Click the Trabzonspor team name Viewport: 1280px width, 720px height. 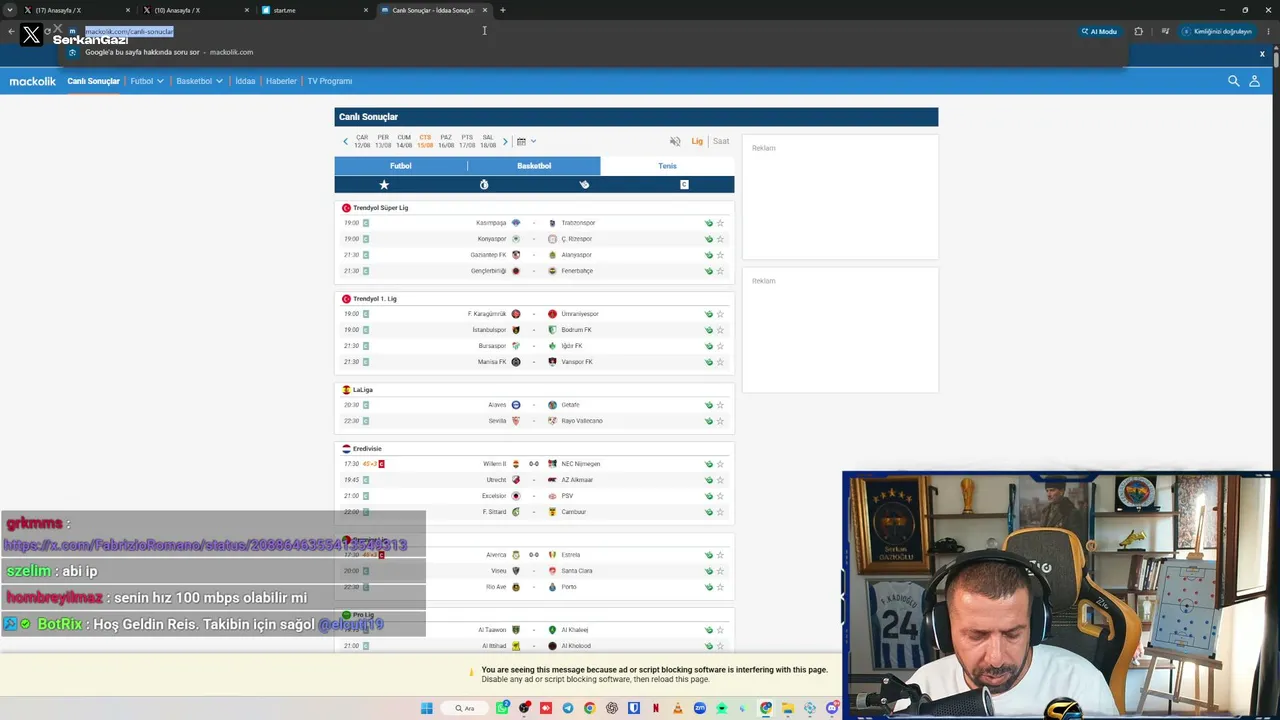pos(578,223)
